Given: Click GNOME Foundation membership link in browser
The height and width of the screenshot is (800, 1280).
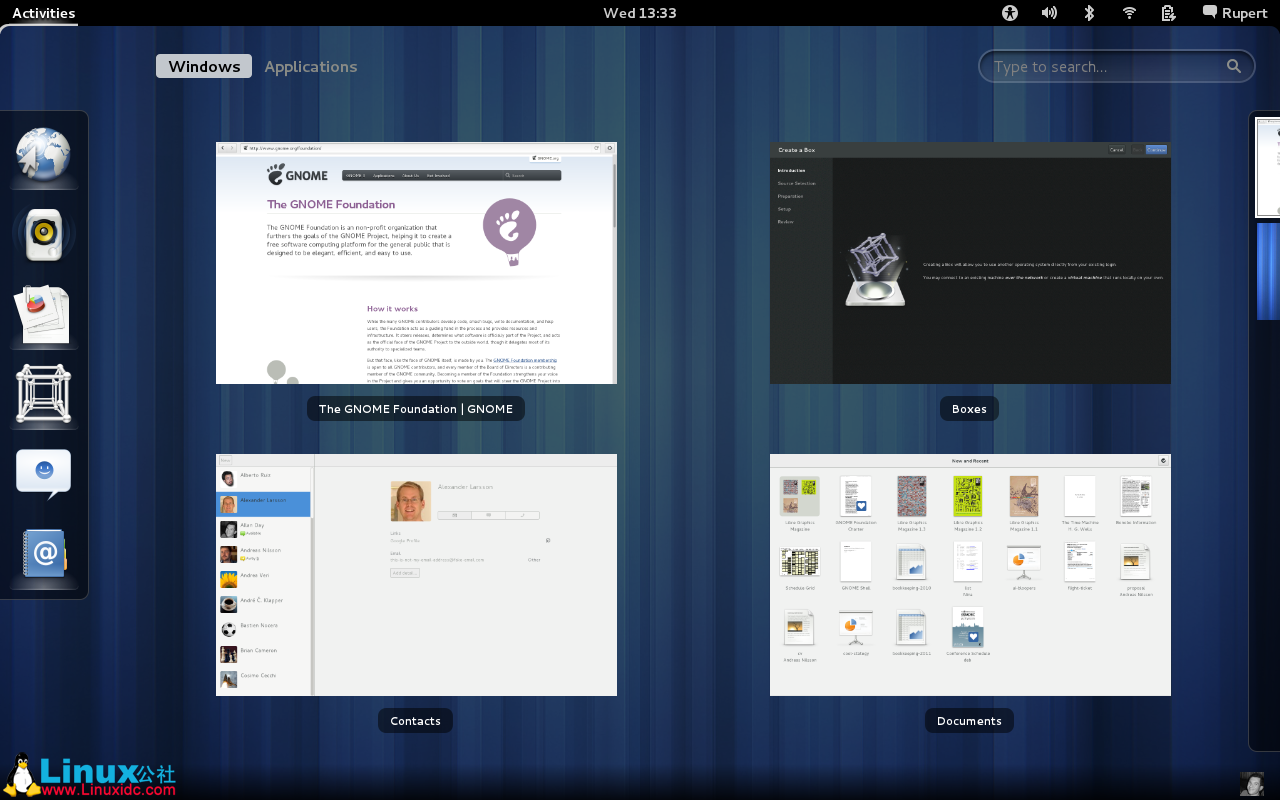Looking at the screenshot, I should pyautogui.click(x=525, y=360).
